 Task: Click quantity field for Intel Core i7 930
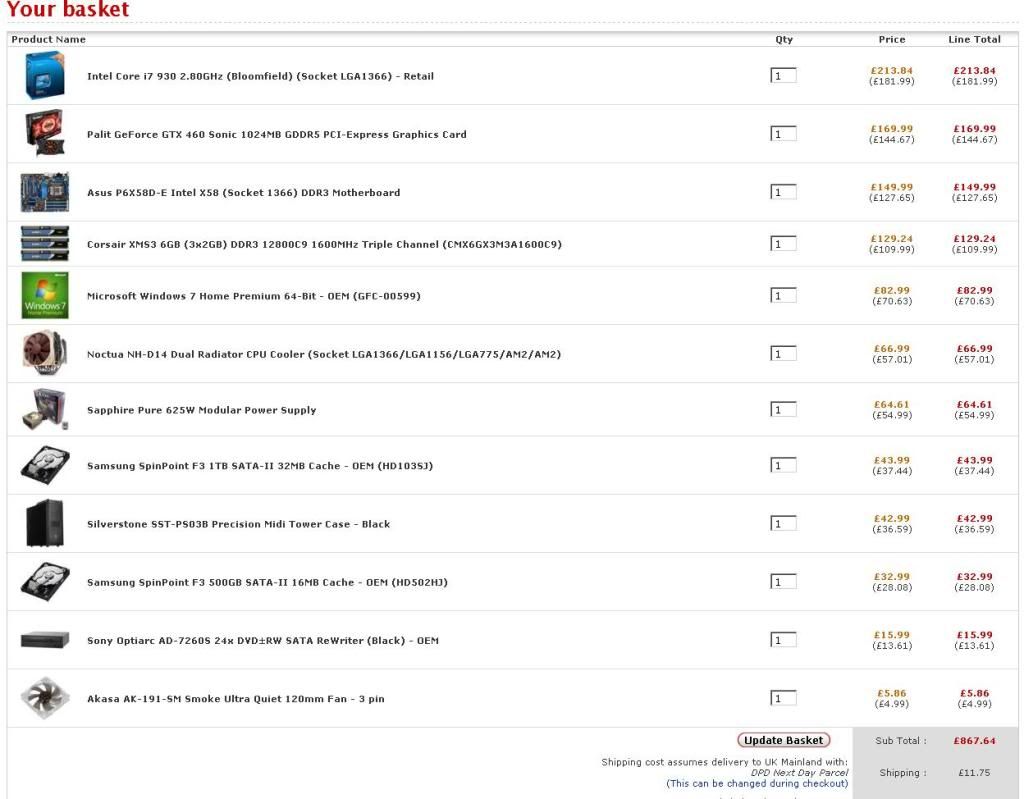(x=783, y=76)
